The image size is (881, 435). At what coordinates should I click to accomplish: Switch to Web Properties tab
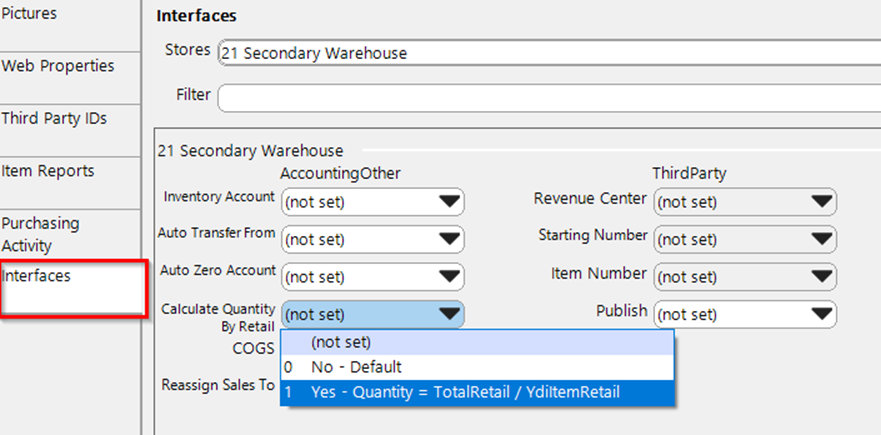point(60,66)
